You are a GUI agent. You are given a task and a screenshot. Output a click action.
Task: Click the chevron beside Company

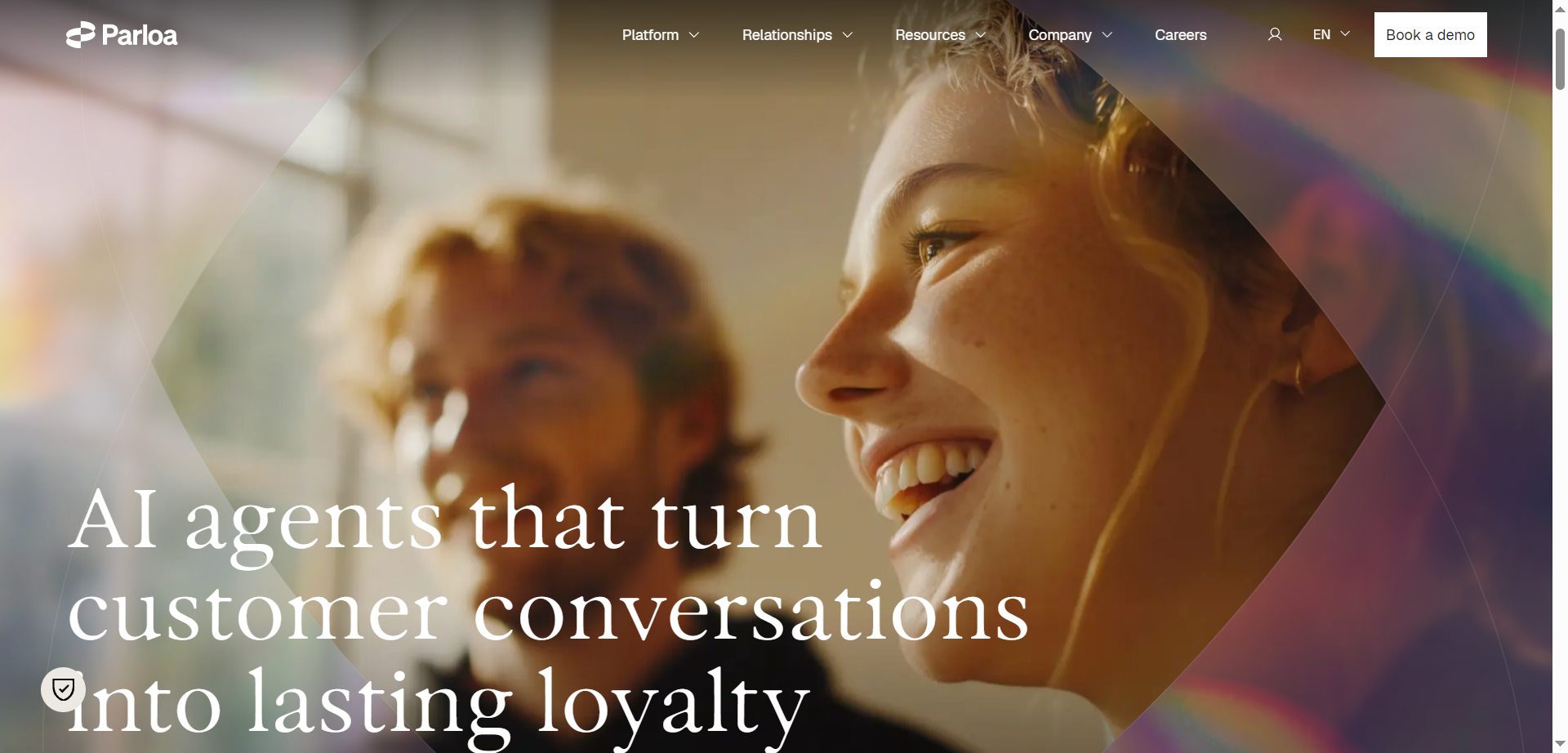[1107, 35]
